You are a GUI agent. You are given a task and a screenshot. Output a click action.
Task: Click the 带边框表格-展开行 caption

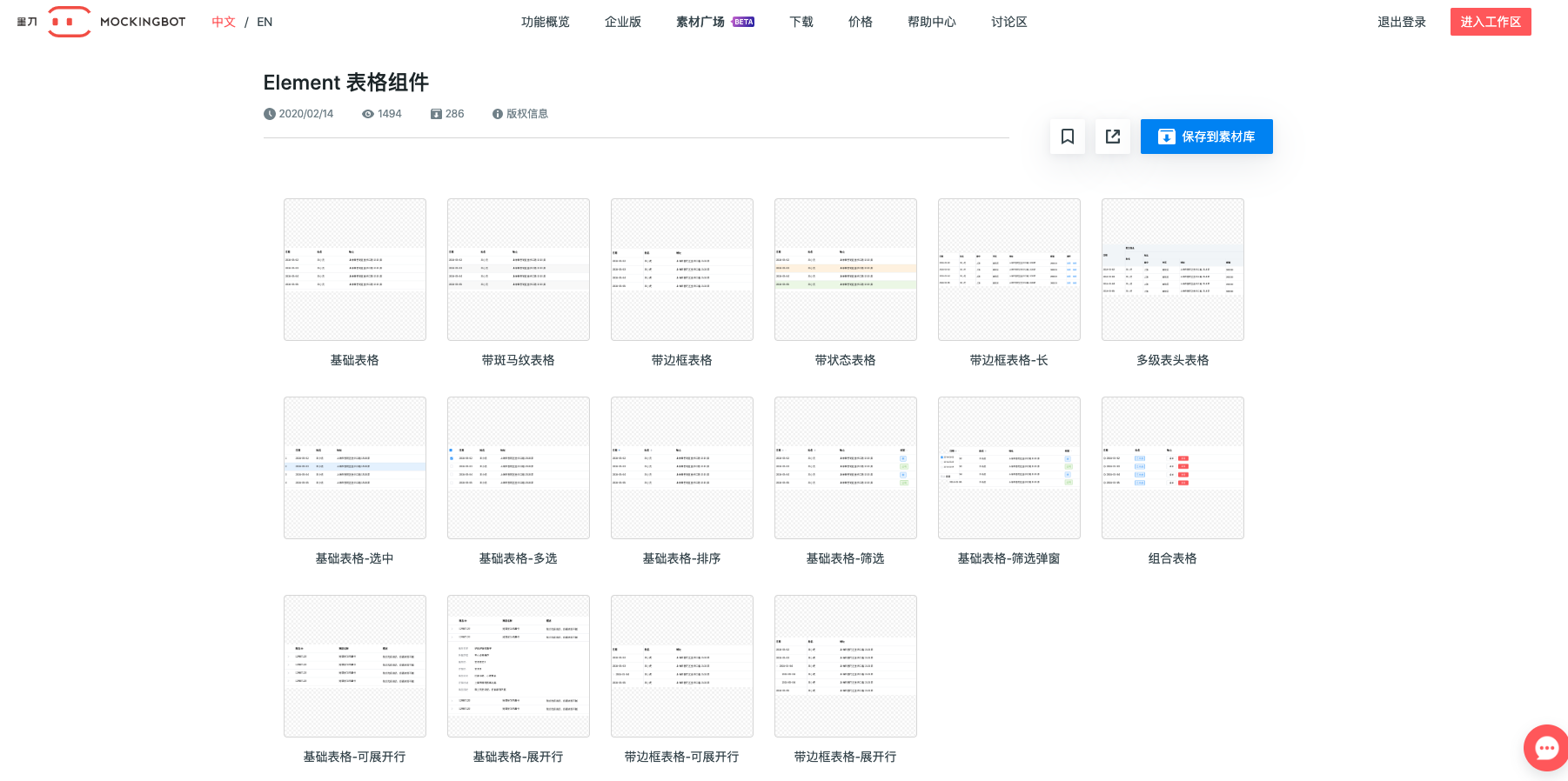coord(846,757)
